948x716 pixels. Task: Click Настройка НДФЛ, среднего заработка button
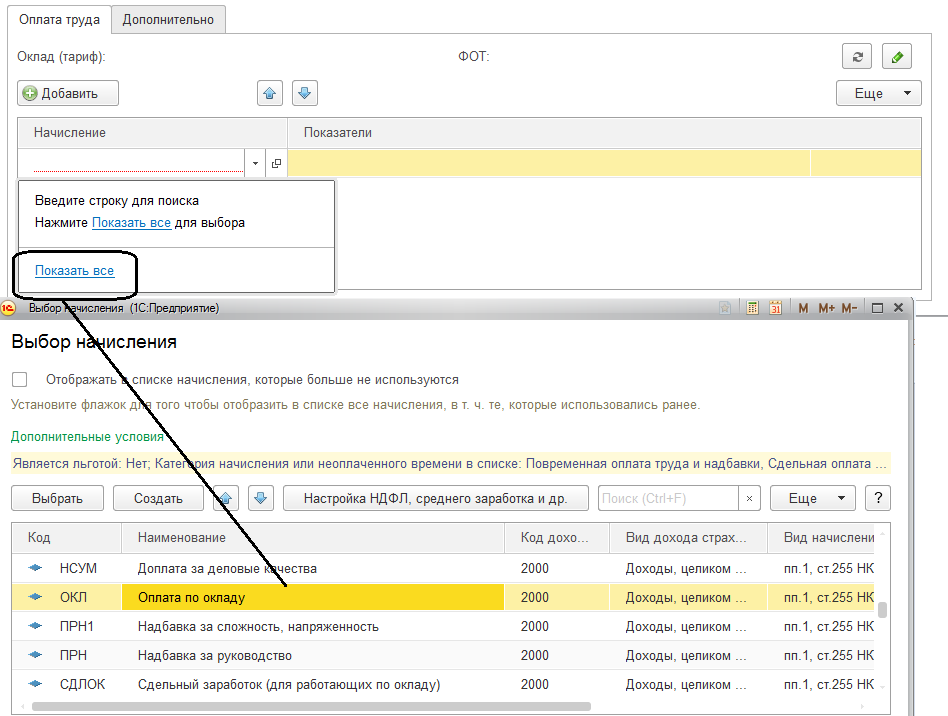pyautogui.click(x=435, y=498)
